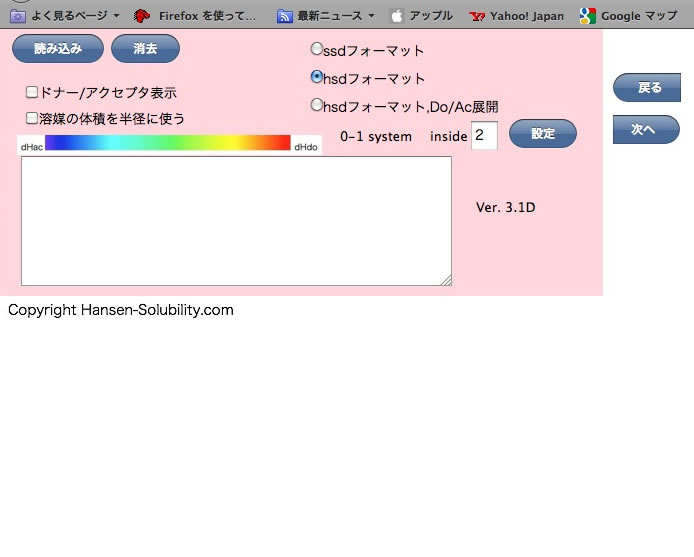Click the 設定 set button

pyautogui.click(x=543, y=133)
